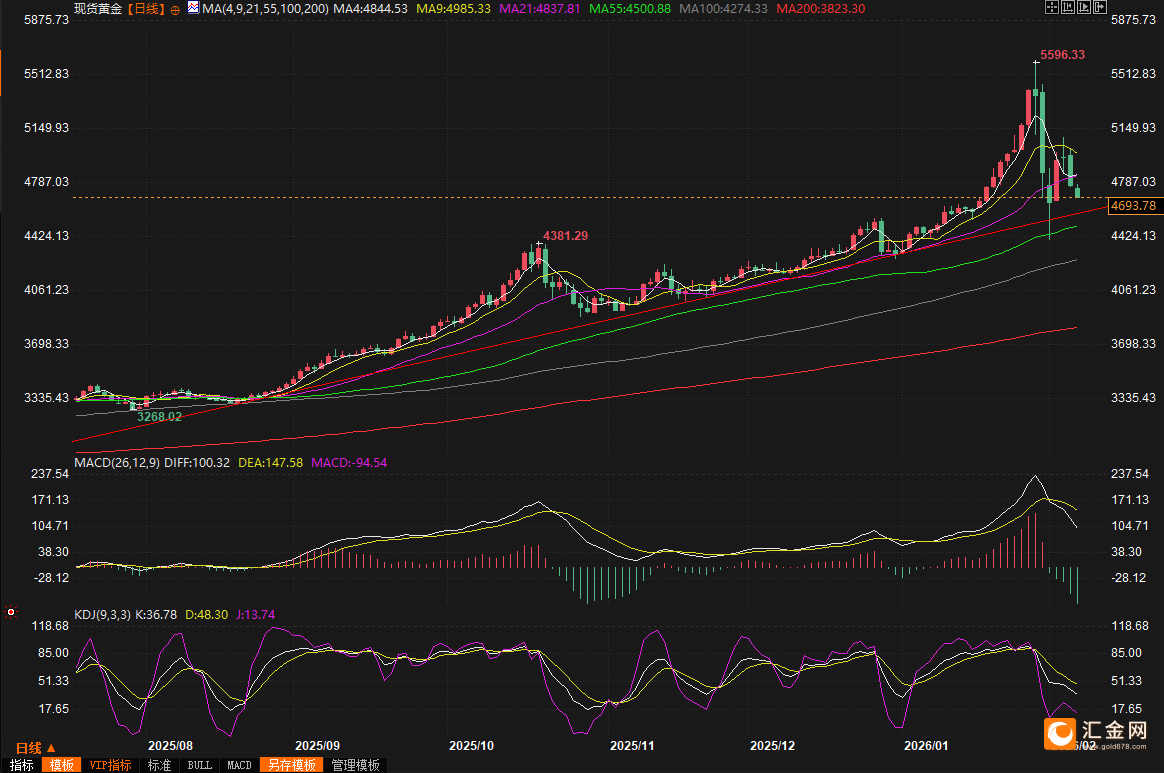Click the 管理模板 manage templates button
This screenshot has height=773, width=1164.
(x=355, y=765)
